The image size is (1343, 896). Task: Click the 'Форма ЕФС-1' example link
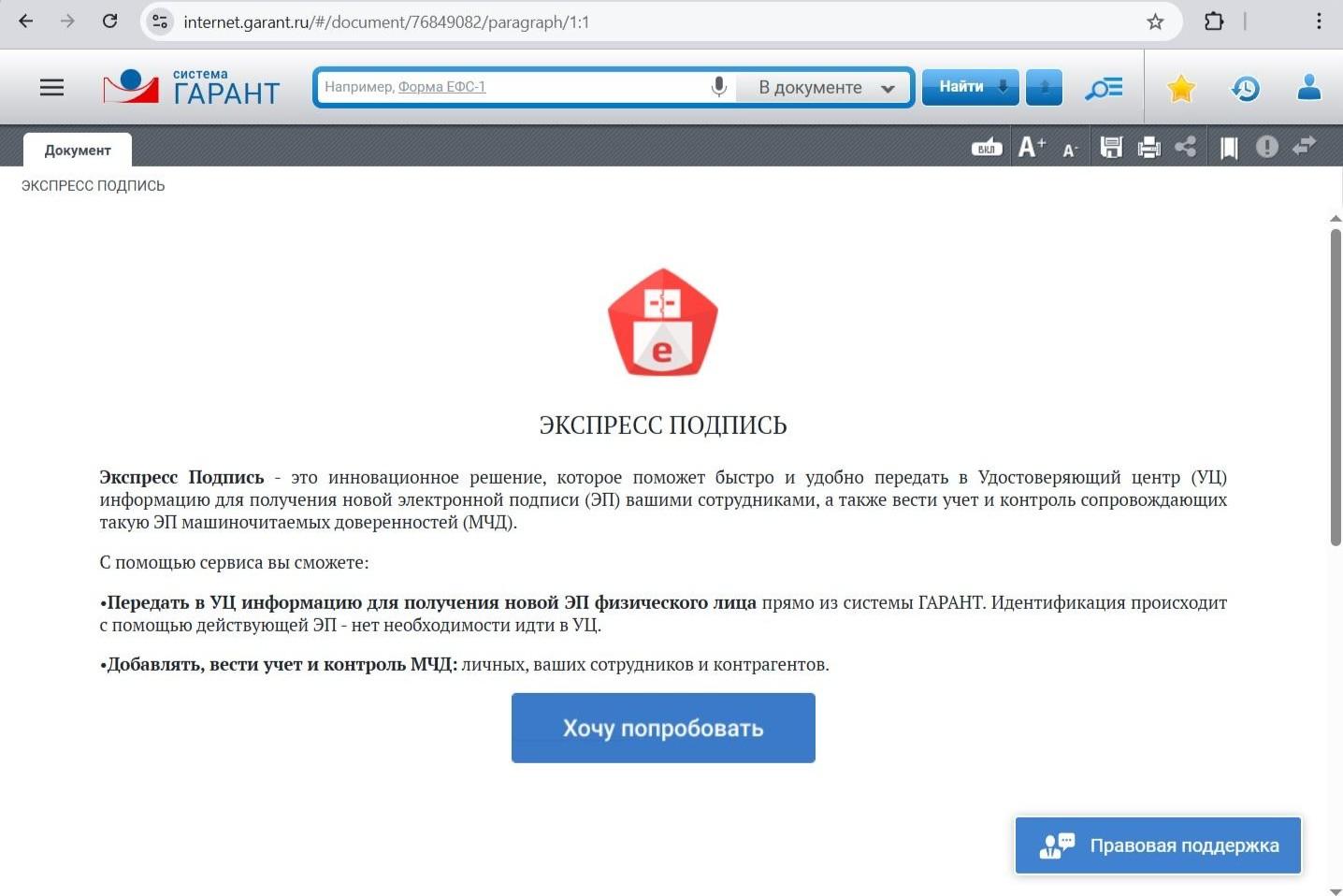[x=441, y=87]
